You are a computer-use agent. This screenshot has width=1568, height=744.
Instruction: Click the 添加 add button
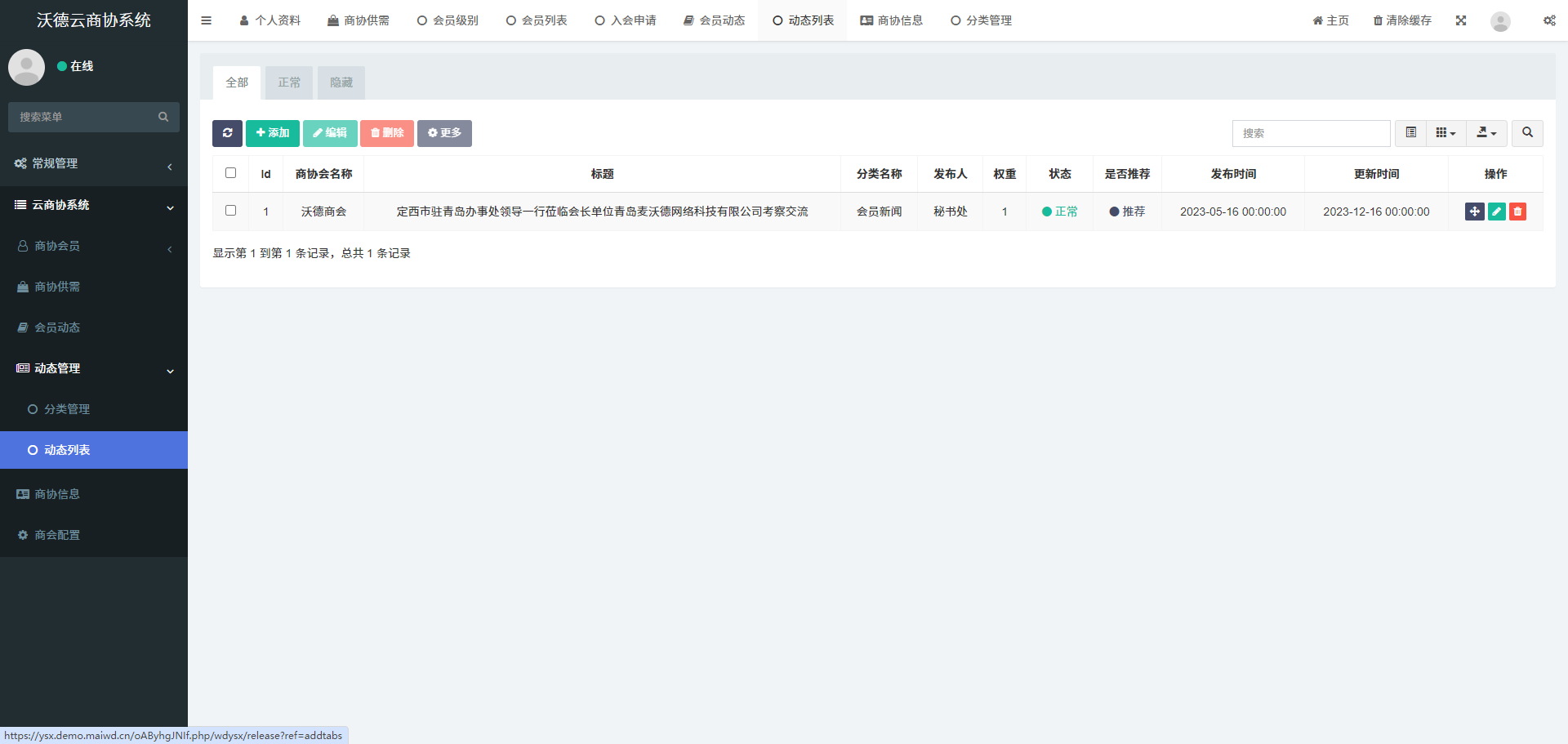click(273, 133)
